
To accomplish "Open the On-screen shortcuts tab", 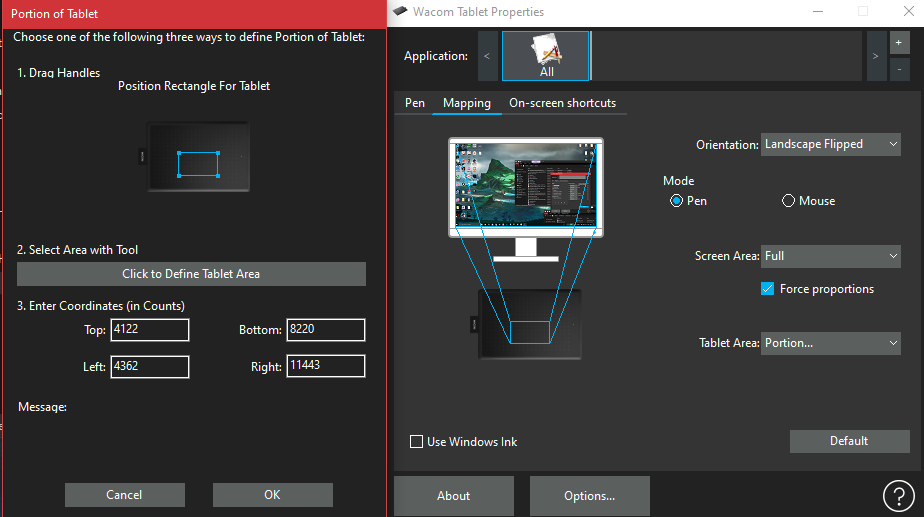I will click(x=562, y=103).
